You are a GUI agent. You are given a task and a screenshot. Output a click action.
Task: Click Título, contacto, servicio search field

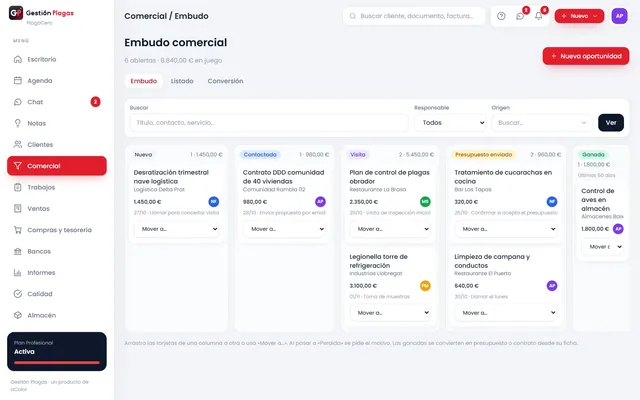tap(269, 122)
